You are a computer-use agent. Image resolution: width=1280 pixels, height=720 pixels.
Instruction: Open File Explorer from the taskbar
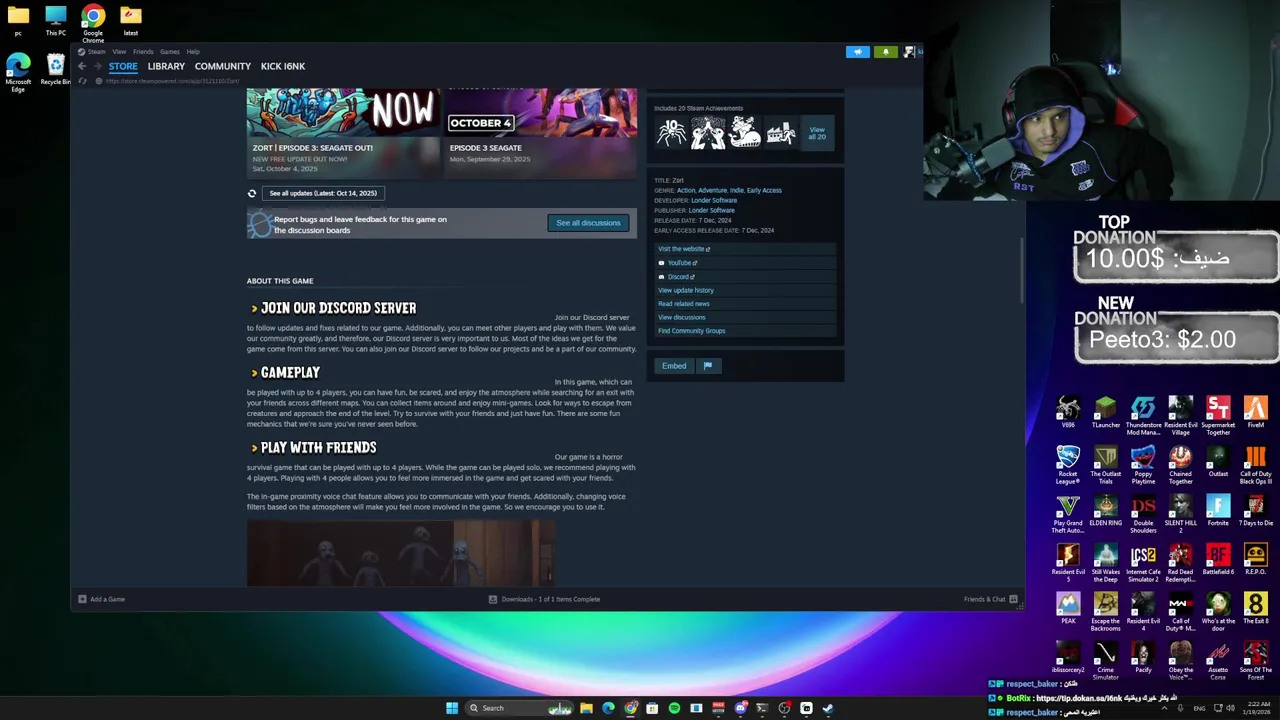[586, 708]
